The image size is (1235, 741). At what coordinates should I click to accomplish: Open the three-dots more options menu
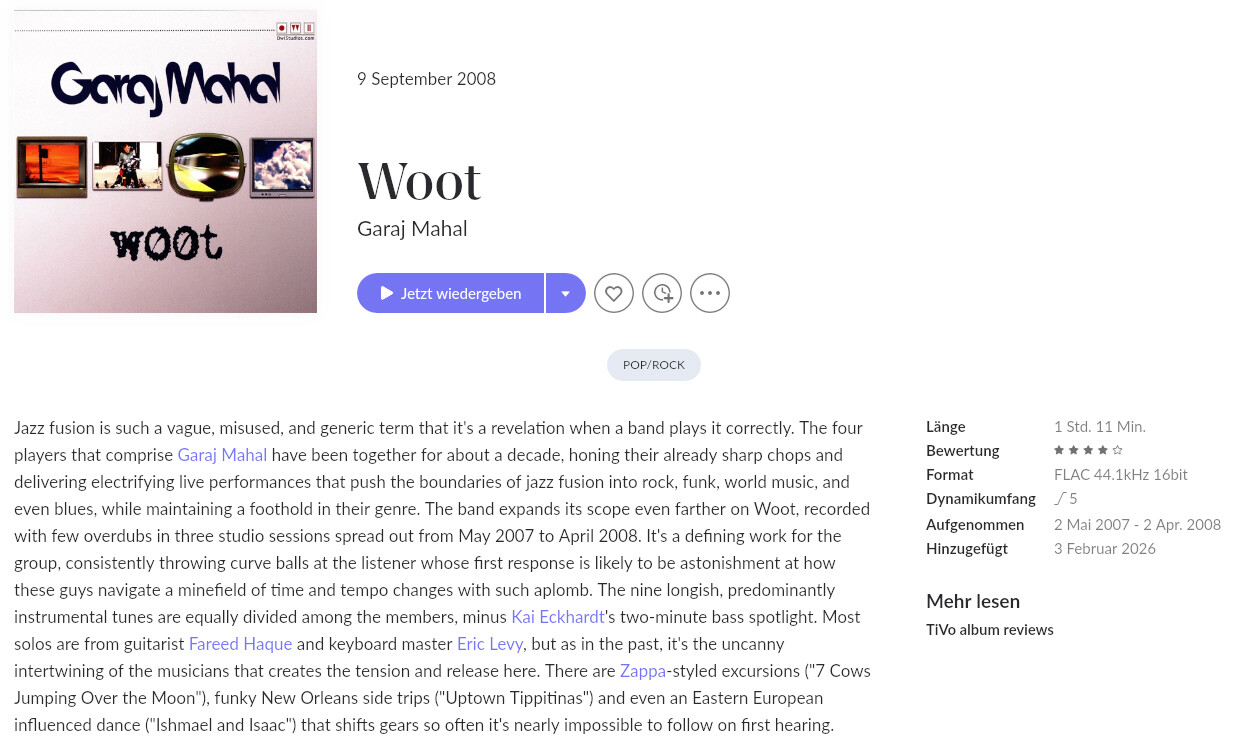(710, 294)
